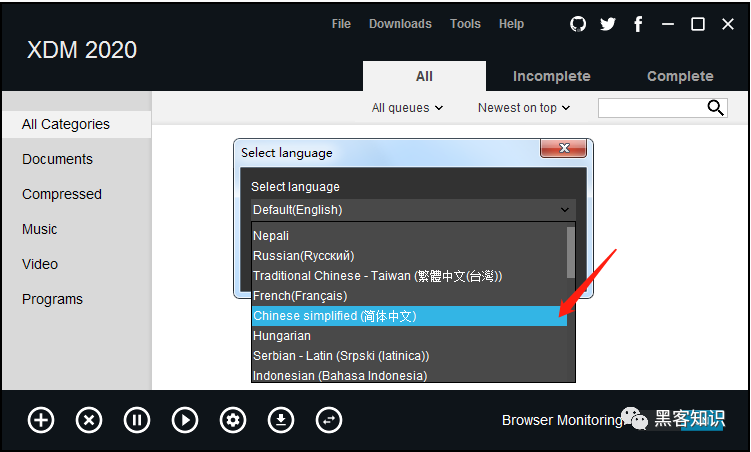
Task: Switch to the All tab
Action: click(x=424, y=76)
